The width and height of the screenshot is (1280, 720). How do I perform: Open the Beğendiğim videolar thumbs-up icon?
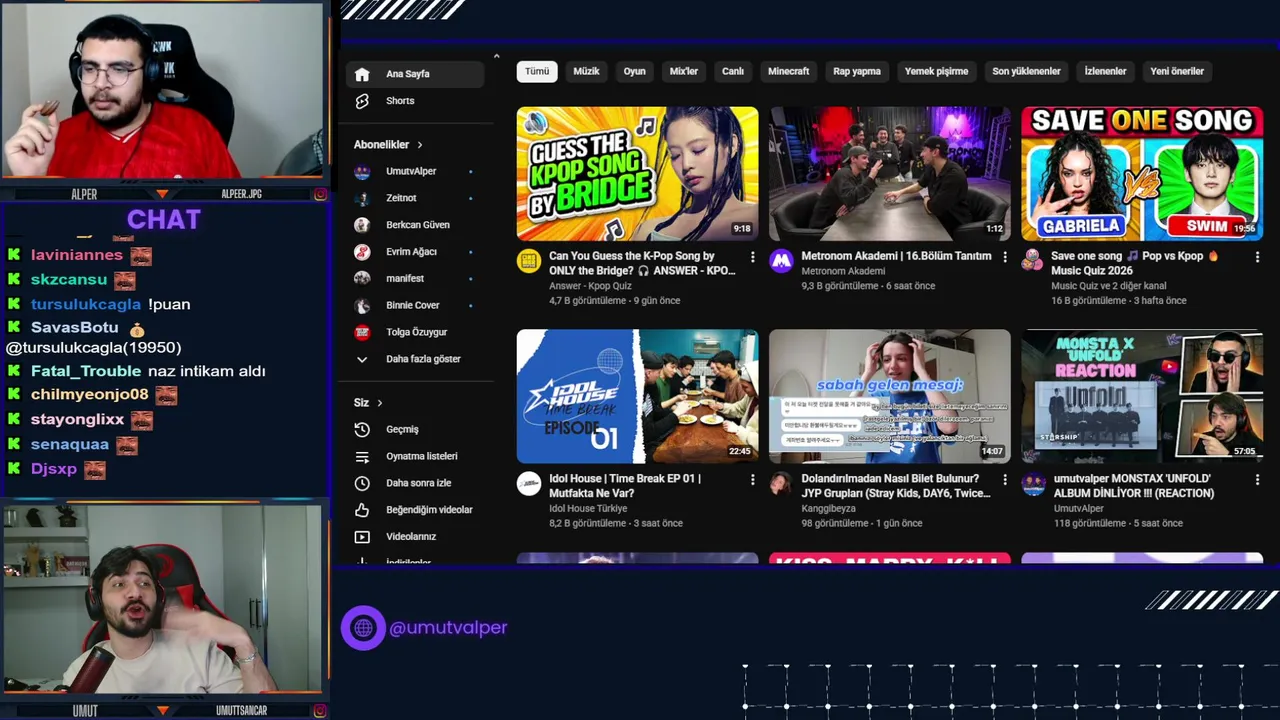362,510
